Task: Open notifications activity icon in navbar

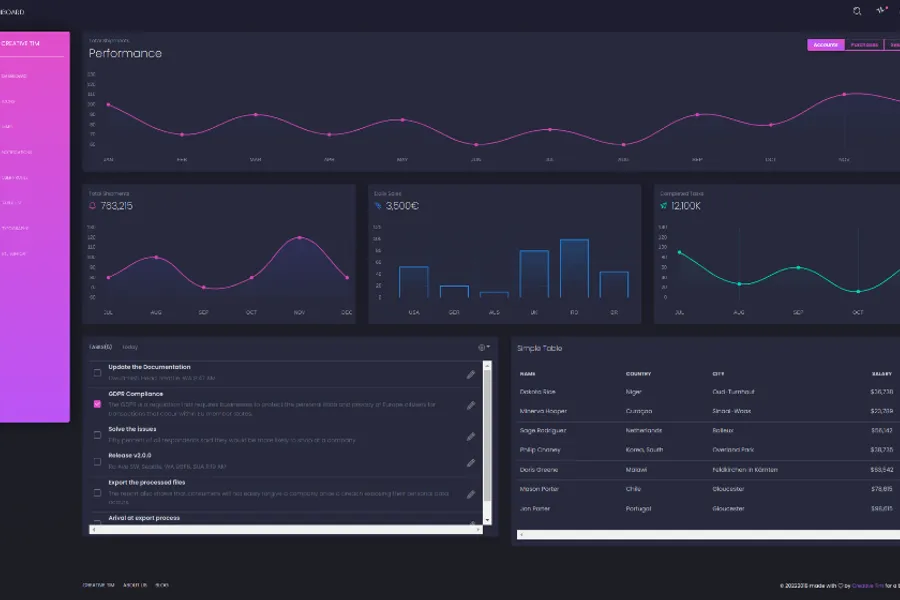Action: tap(881, 11)
